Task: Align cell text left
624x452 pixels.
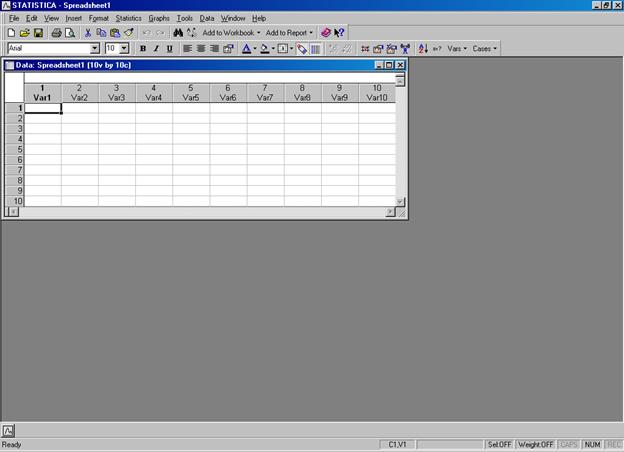Action: tap(187, 49)
